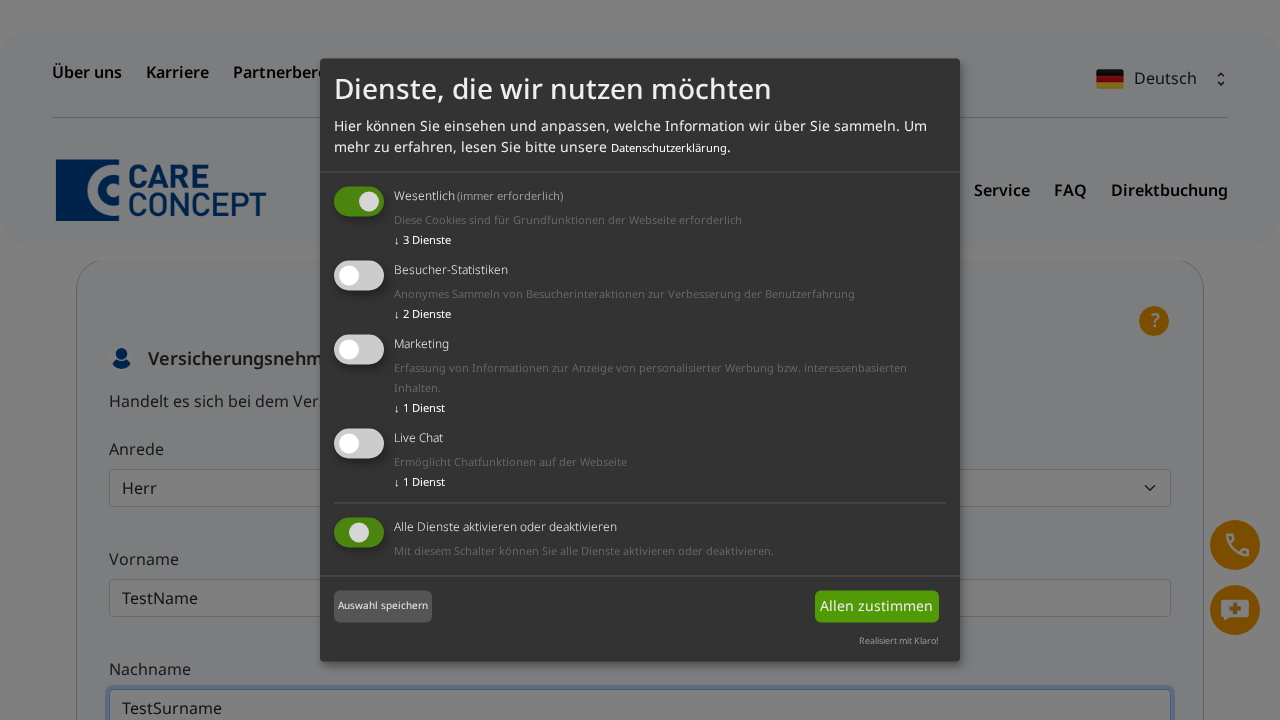The width and height of the screenshot is (1280, 720).
Task: Toggle the Wesentlich cookies switch
Action: (359, 201)
